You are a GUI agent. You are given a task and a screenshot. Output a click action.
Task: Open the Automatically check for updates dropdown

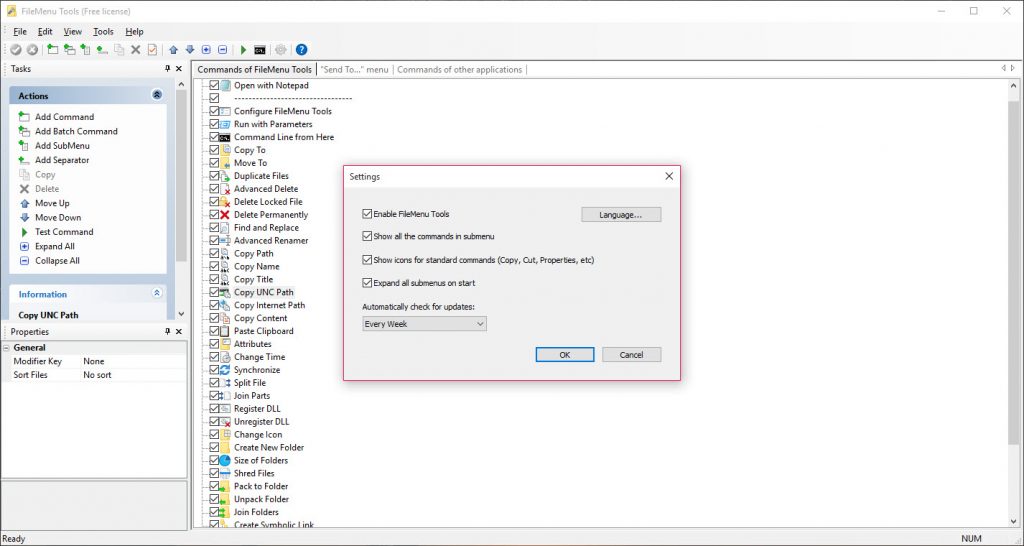coord(424,324)
